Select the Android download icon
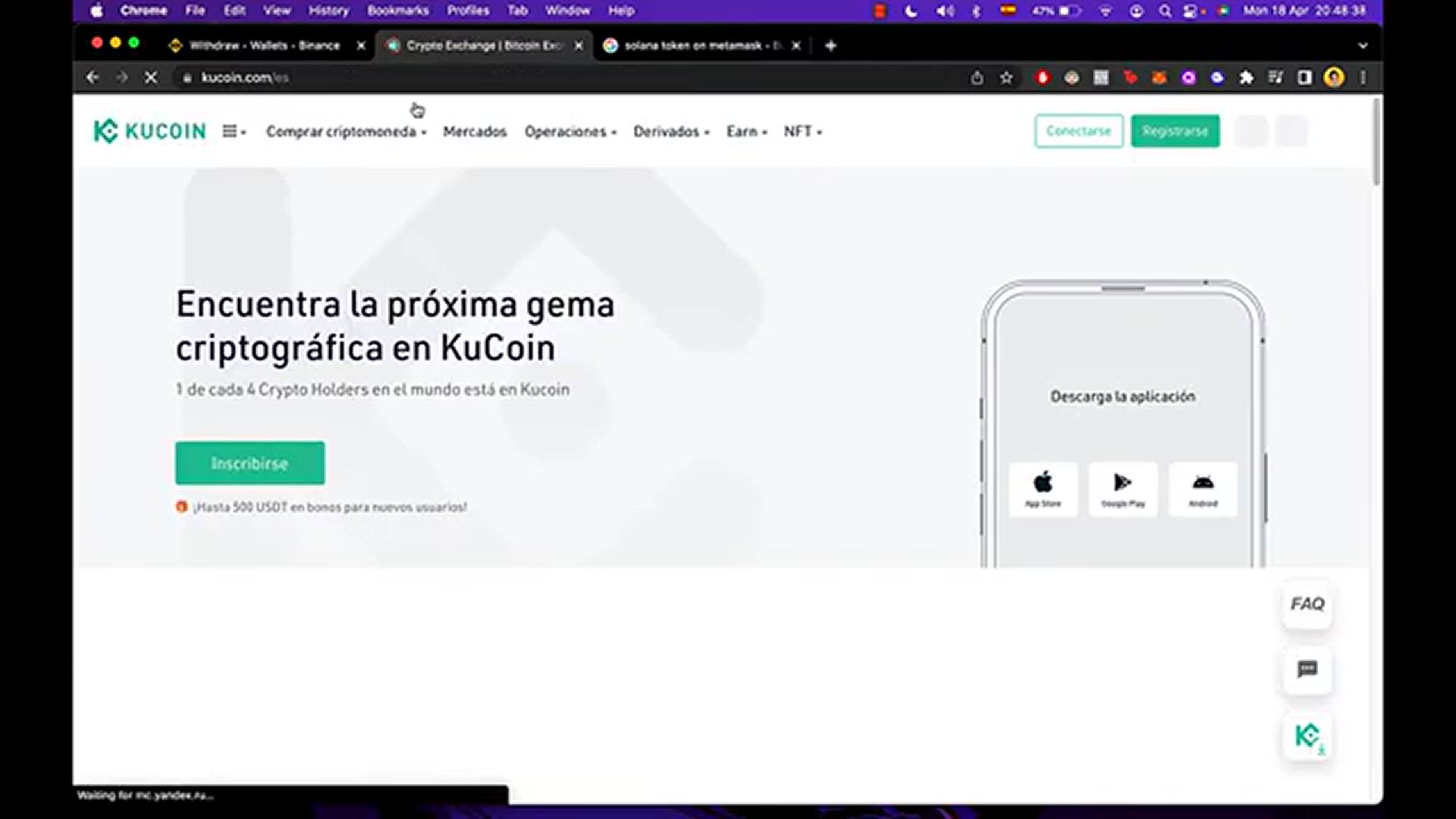 point(1203,489)
